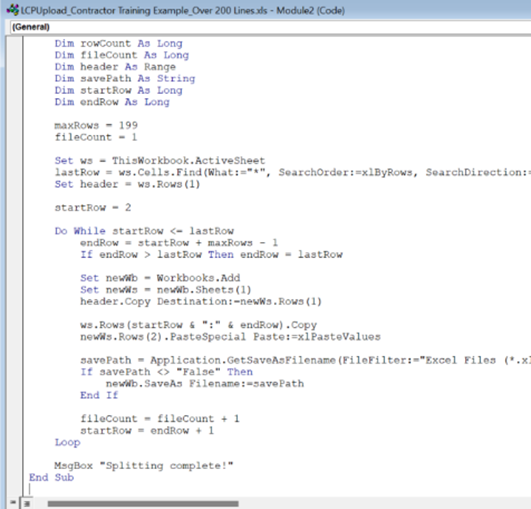
Task: Click the line 'Dim startRow As Long'
Action: 119,90
